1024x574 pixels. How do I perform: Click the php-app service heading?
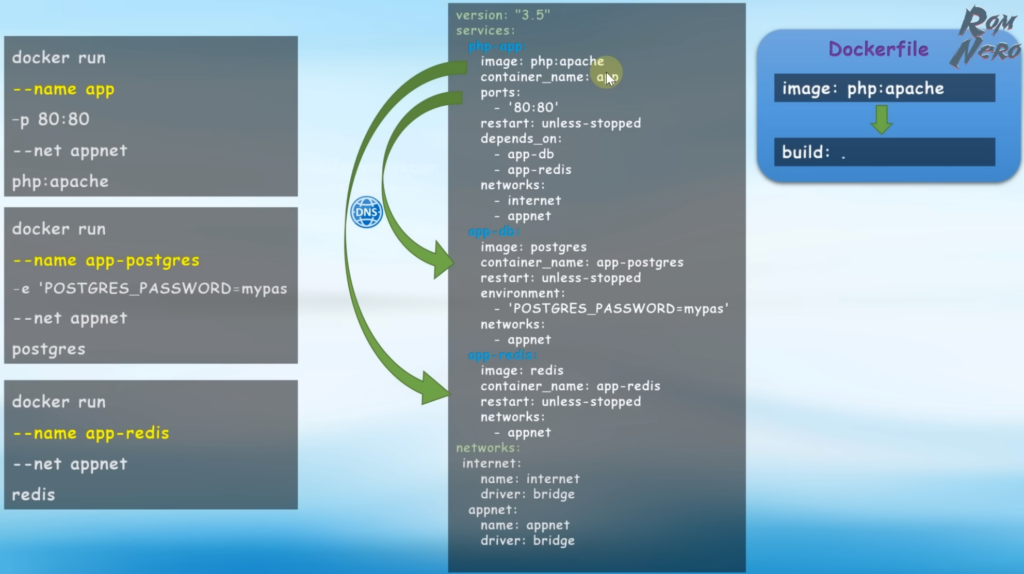pos(495,47)
